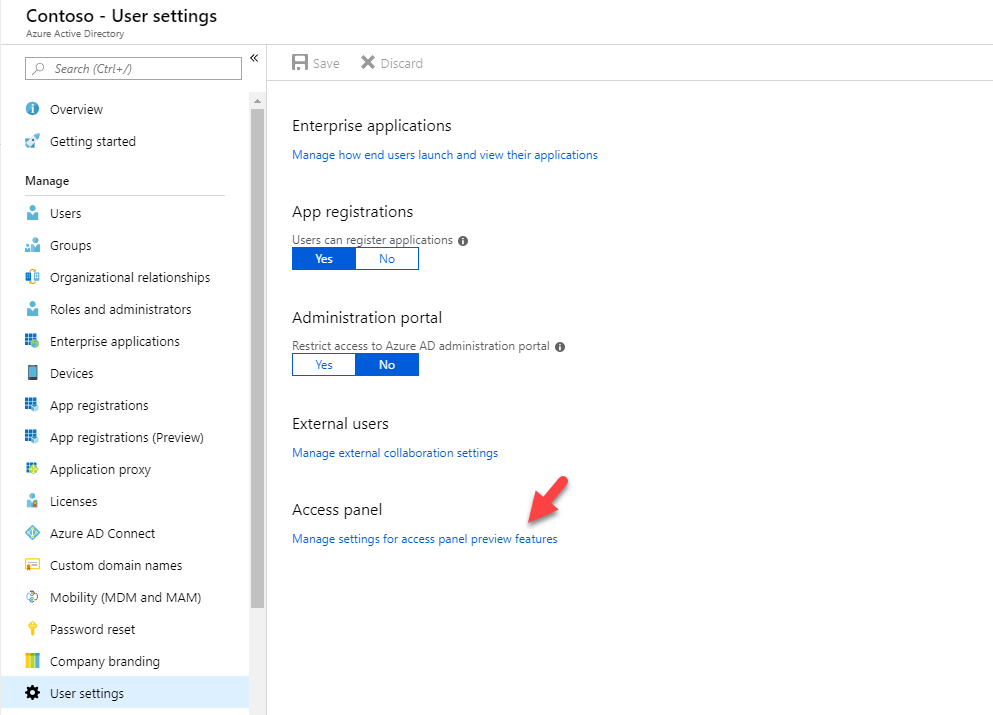Click the Devices icon in sidebar

pyautogui.click(x=32, y=372)
